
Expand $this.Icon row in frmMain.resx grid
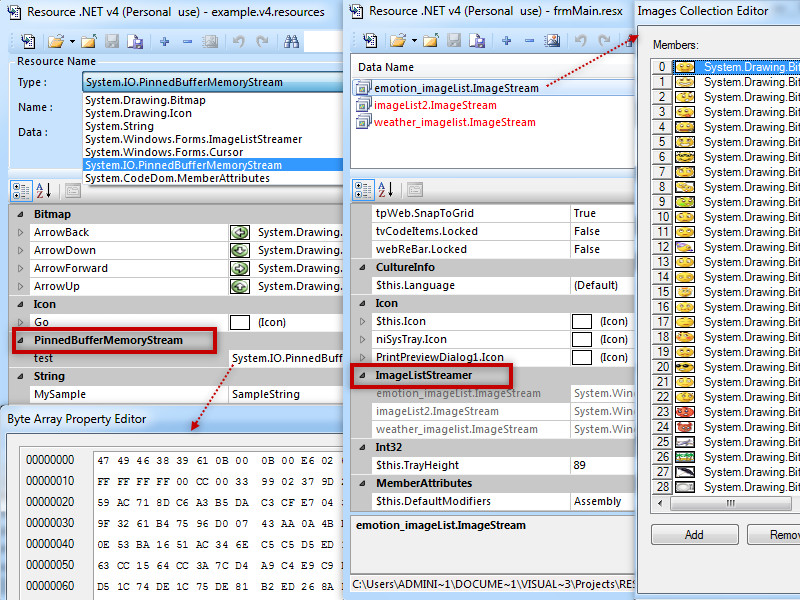click(x=362, y=321)
